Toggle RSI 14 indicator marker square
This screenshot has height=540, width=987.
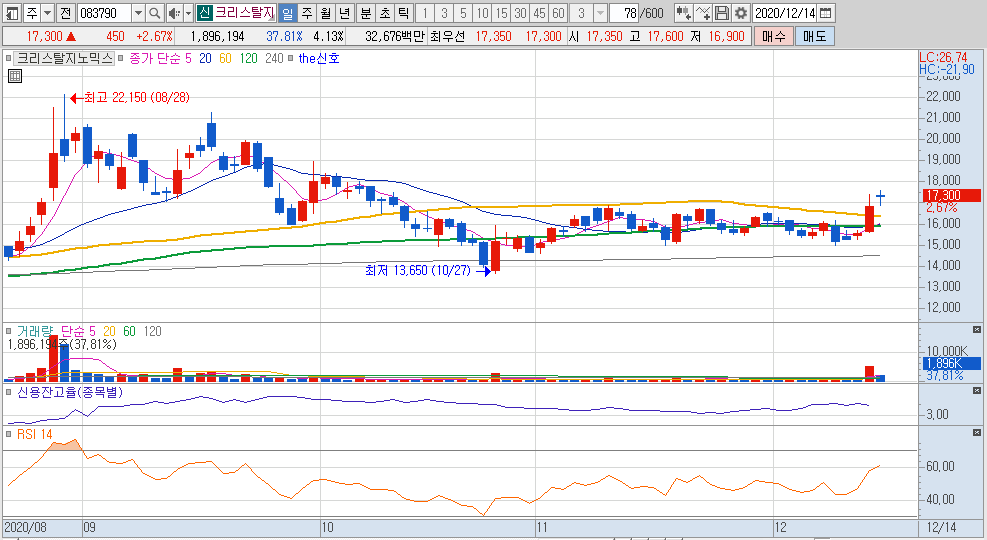tap(9, 434)
